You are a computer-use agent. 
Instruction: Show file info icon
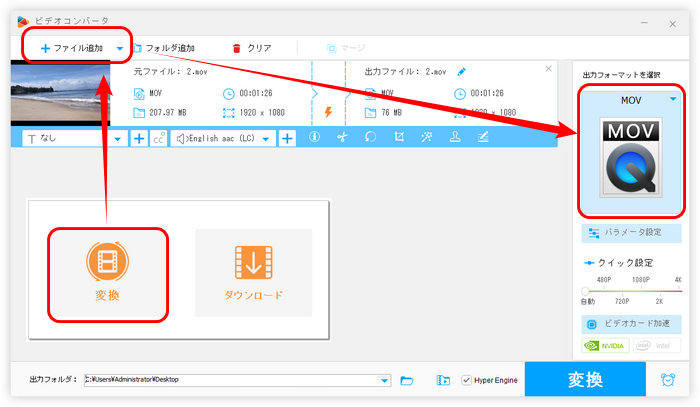pyautogui.click(x=314, y=137)
